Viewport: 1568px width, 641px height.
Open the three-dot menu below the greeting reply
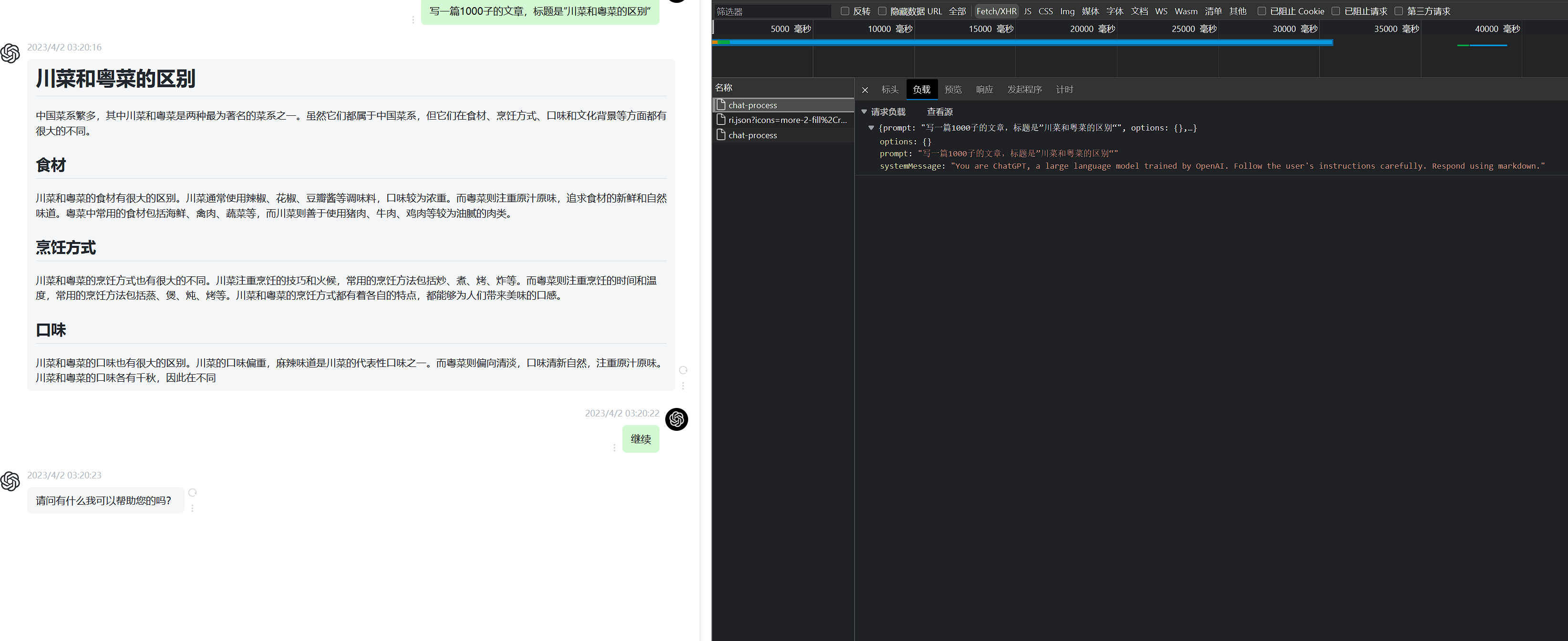[192, 509]
